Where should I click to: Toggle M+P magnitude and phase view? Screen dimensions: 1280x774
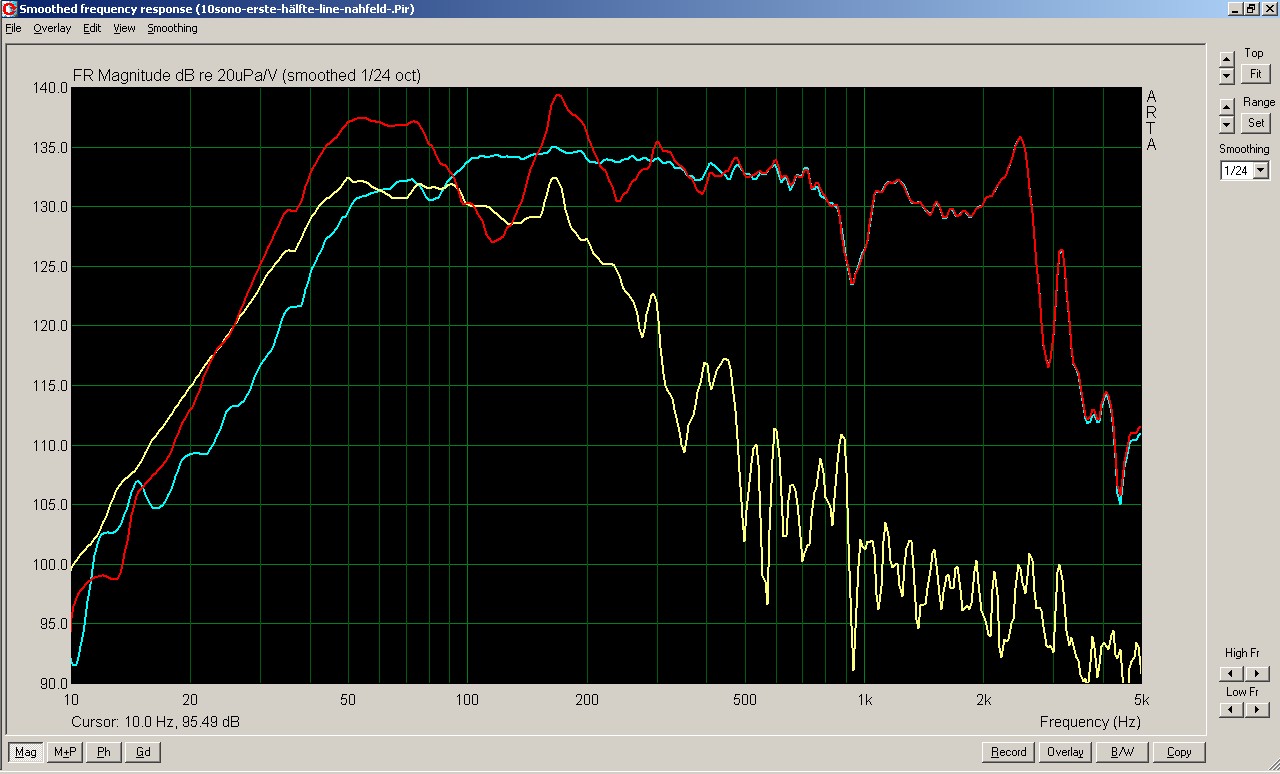point(65,752)
